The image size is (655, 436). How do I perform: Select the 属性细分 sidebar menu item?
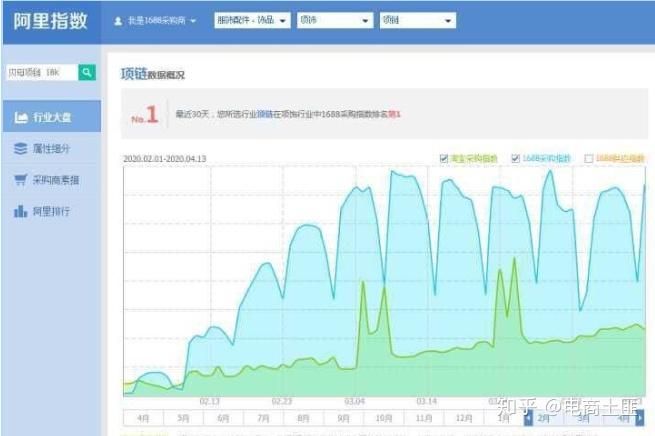(x=52, y=148)
